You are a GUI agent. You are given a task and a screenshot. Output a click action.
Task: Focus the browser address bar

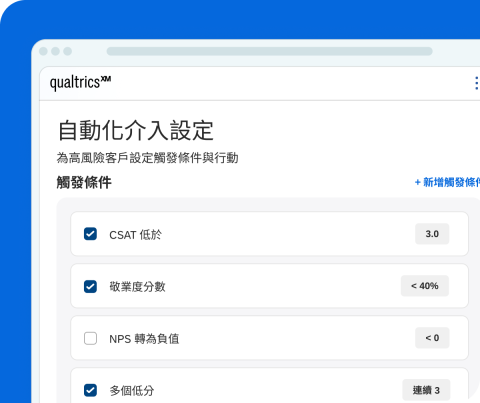(x=269, y=51)
